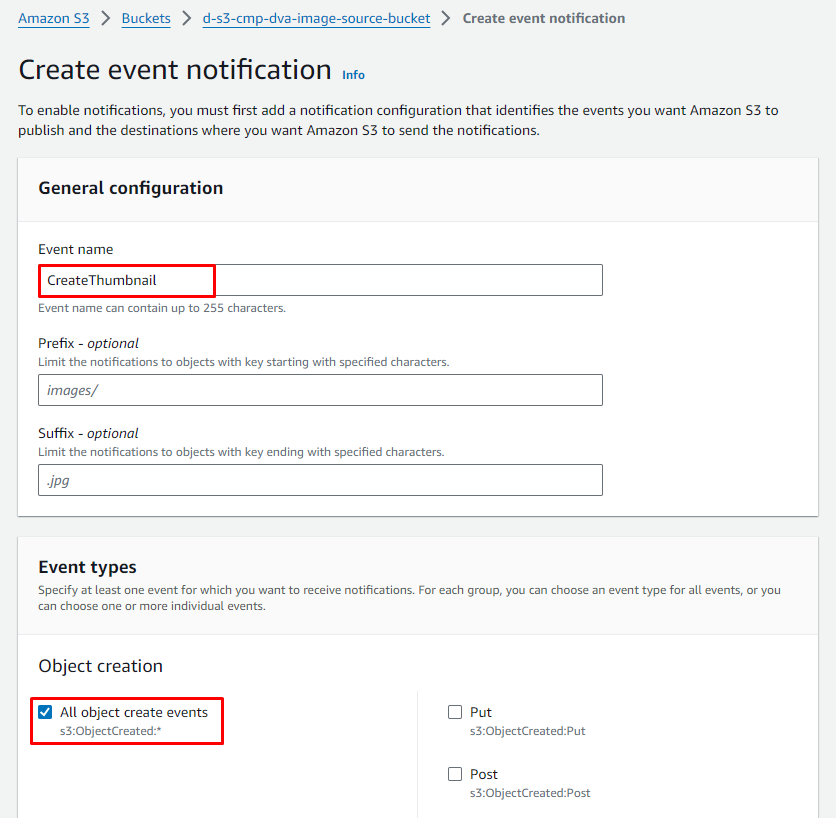Click the Object creation subsection heading
The height and width of the screenshot is (818, 836).
(x=100, y=666)
